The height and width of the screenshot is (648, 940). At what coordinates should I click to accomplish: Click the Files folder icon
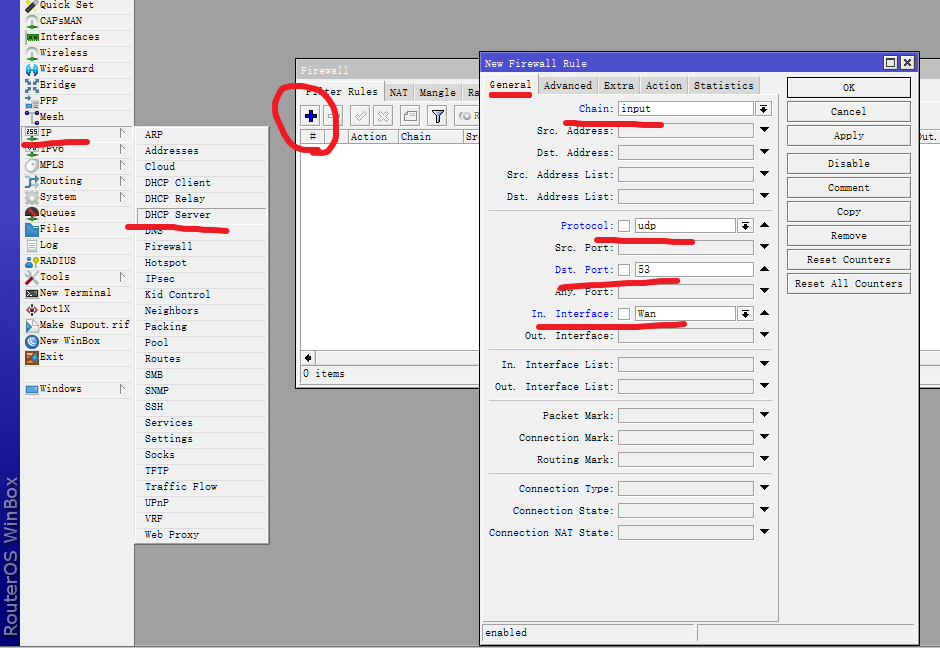pos(32,229)
